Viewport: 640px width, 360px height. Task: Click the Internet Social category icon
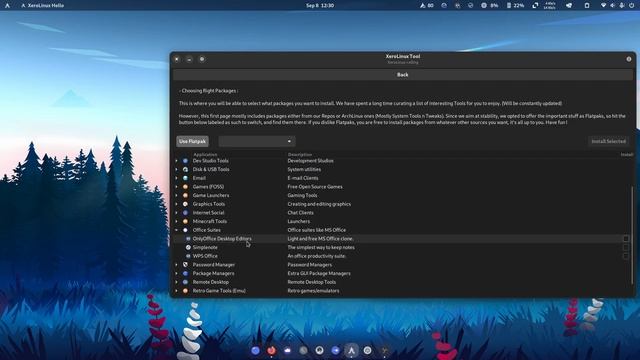point(185,213)
